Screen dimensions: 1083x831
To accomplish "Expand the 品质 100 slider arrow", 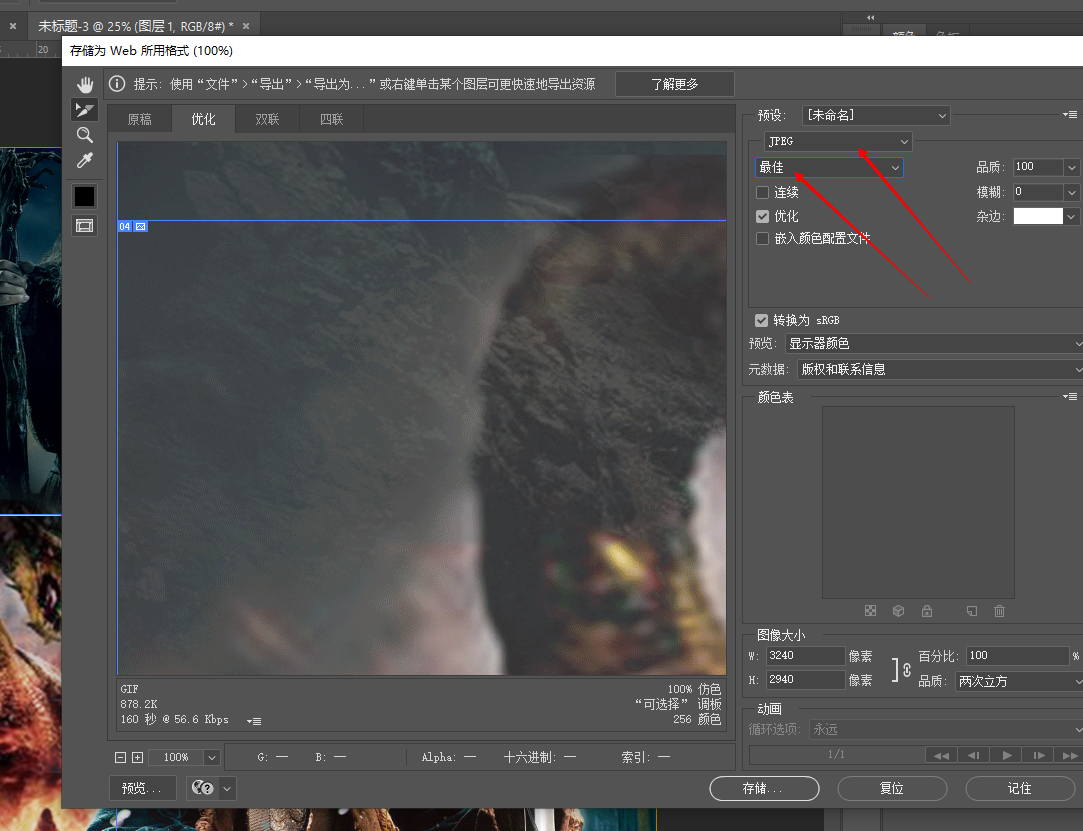I will click(x=1071, y=167).
